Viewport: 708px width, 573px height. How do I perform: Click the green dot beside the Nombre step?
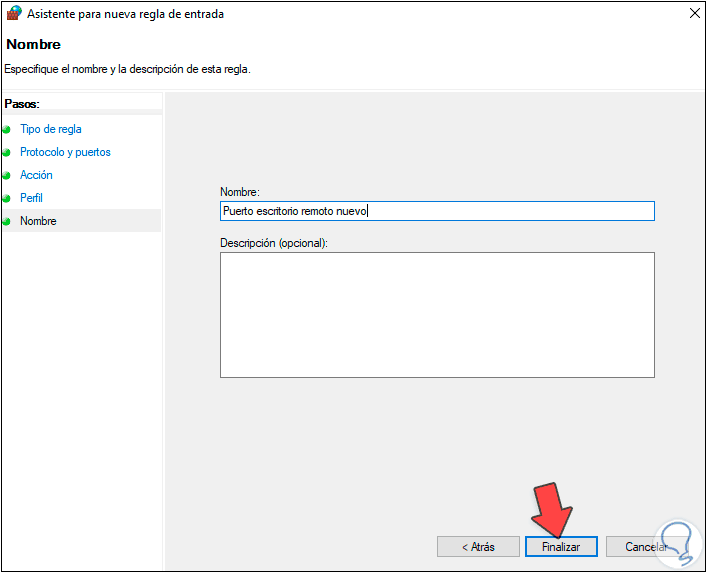tap(7, 222)
